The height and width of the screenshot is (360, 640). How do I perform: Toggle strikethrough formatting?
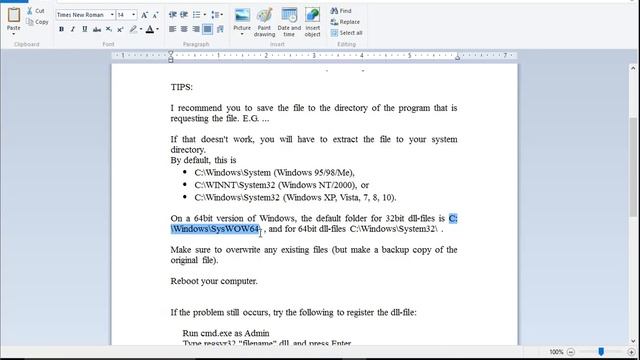tap(97, 29)
